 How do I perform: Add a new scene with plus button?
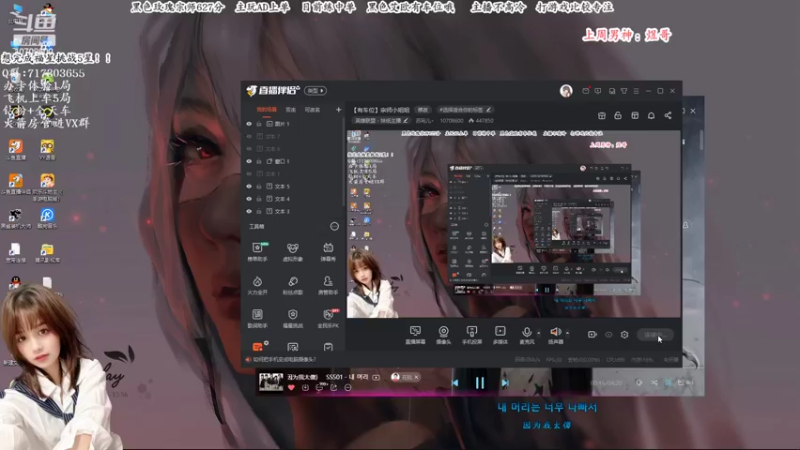click(x=338, y=110)
